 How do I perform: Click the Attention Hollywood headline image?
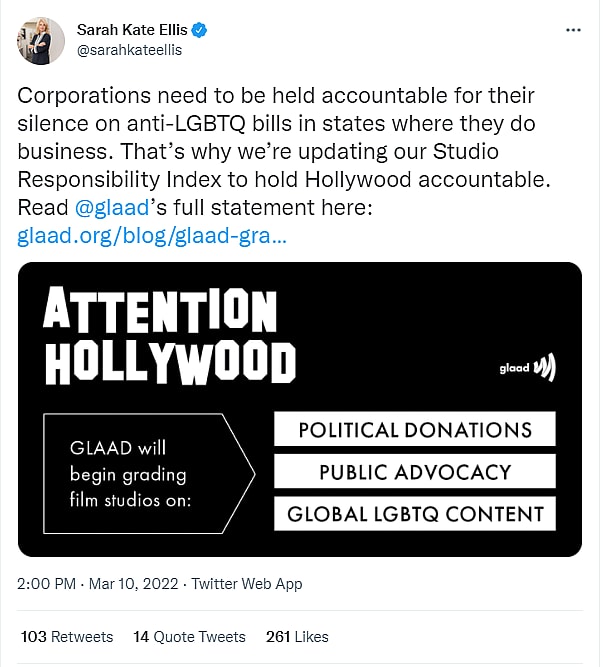(170, 336)
